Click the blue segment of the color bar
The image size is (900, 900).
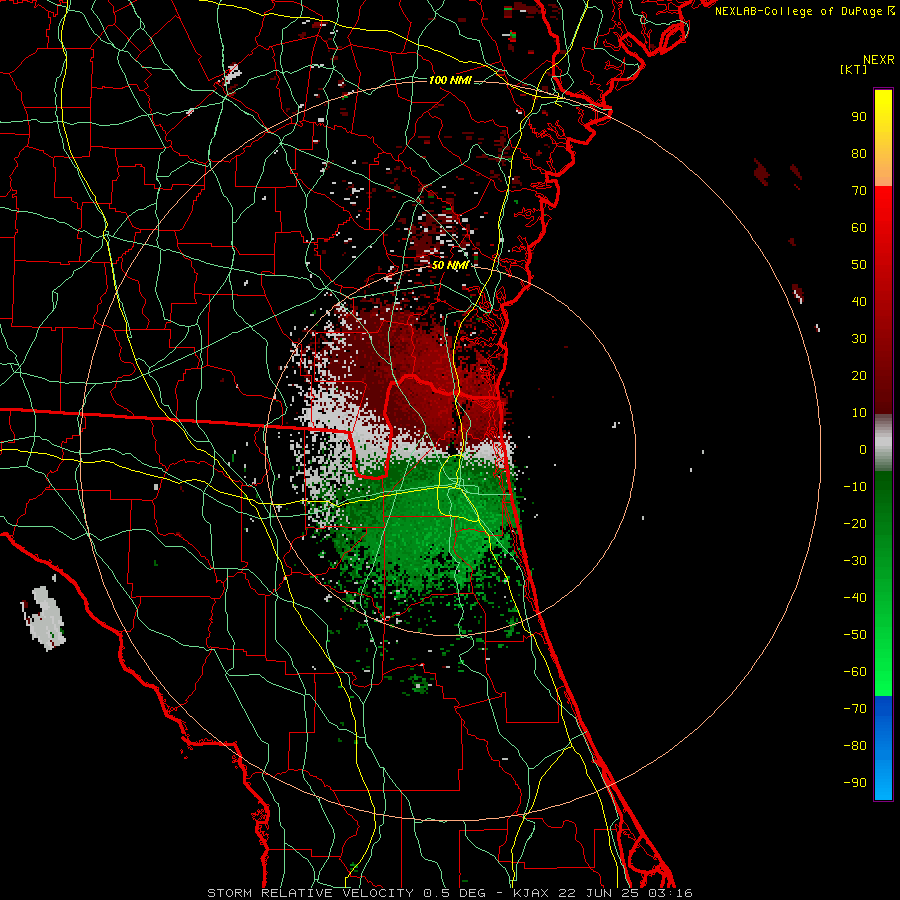[883, 748]
